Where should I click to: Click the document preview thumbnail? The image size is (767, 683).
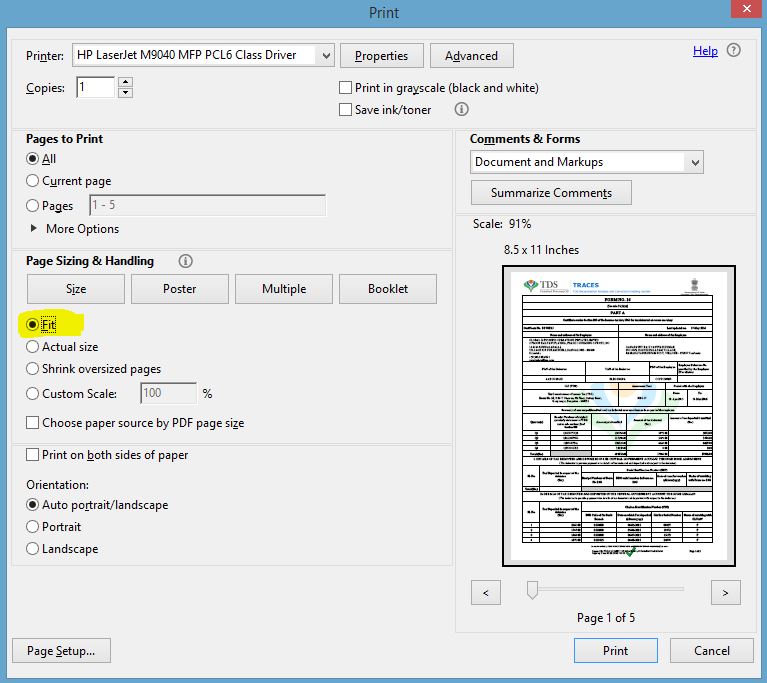[x=619, y=416]
